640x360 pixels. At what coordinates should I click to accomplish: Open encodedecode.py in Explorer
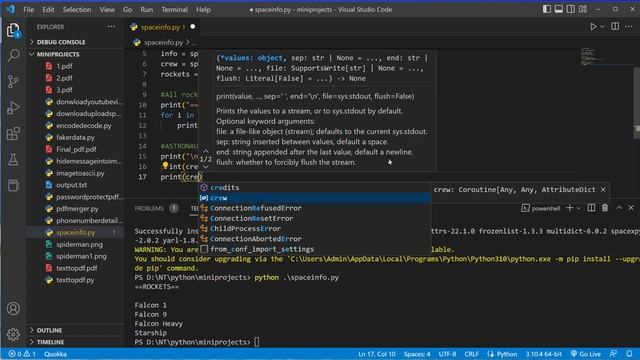click(84, 125)
